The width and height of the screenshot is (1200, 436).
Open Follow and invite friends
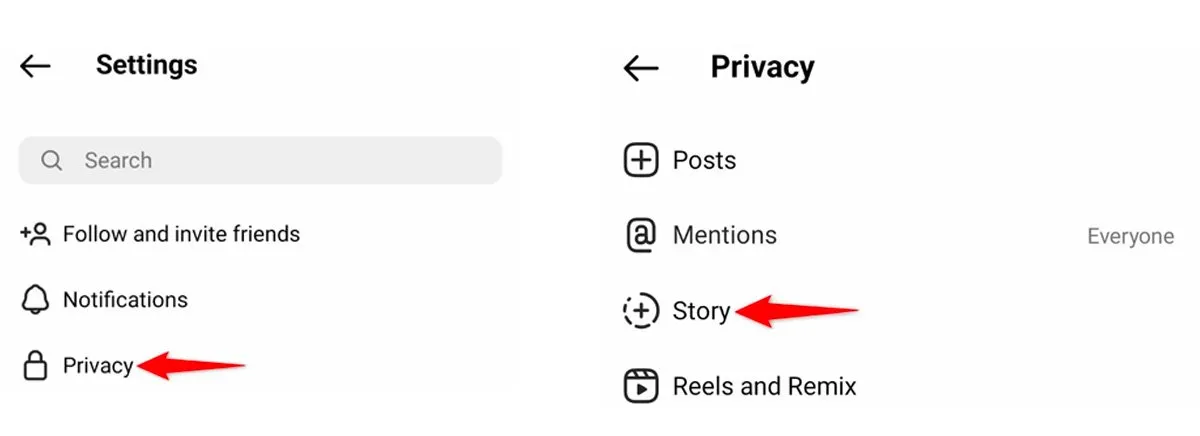pos(181,235)
